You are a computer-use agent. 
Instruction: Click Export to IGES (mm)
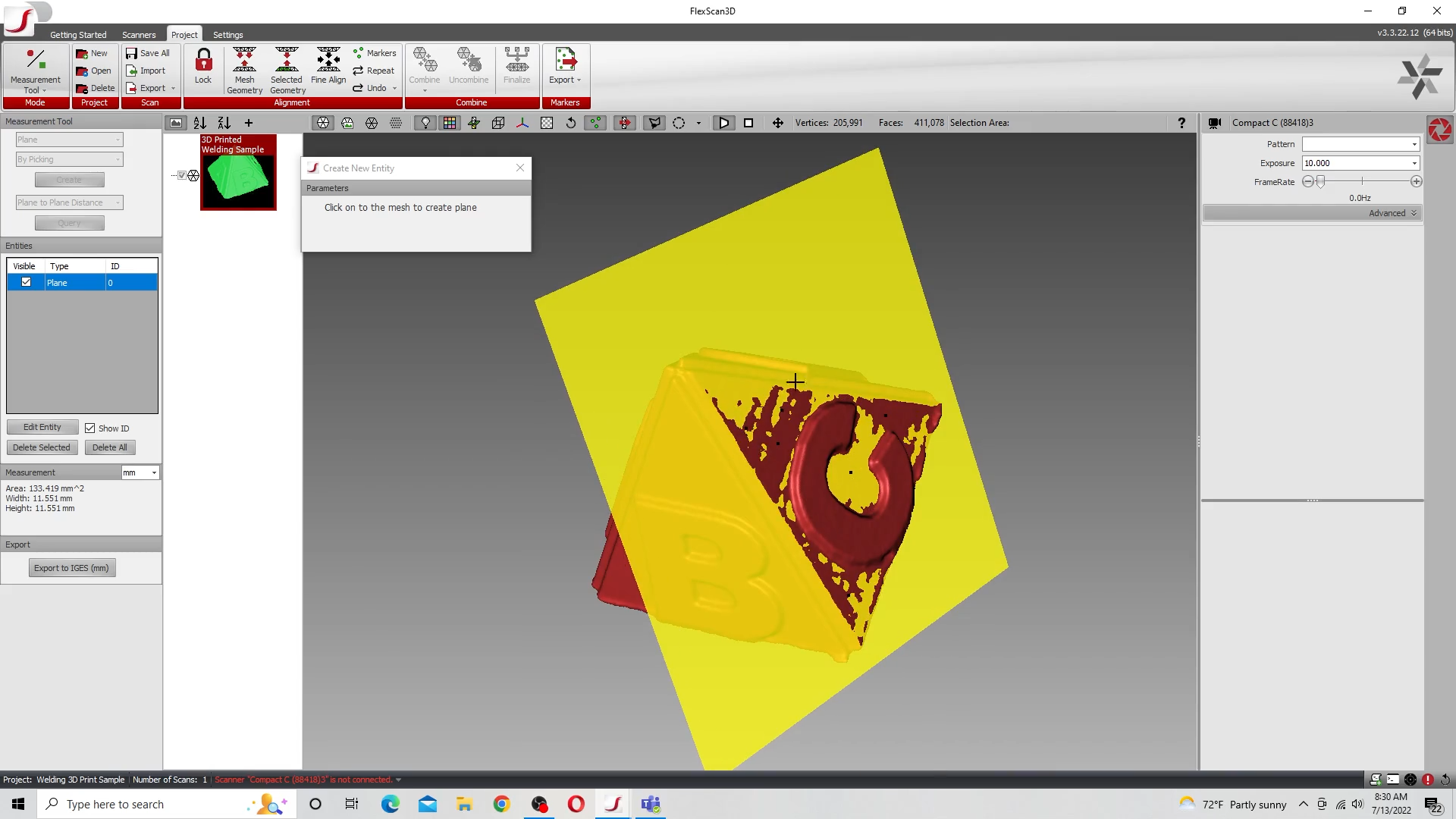pos(72,568)
